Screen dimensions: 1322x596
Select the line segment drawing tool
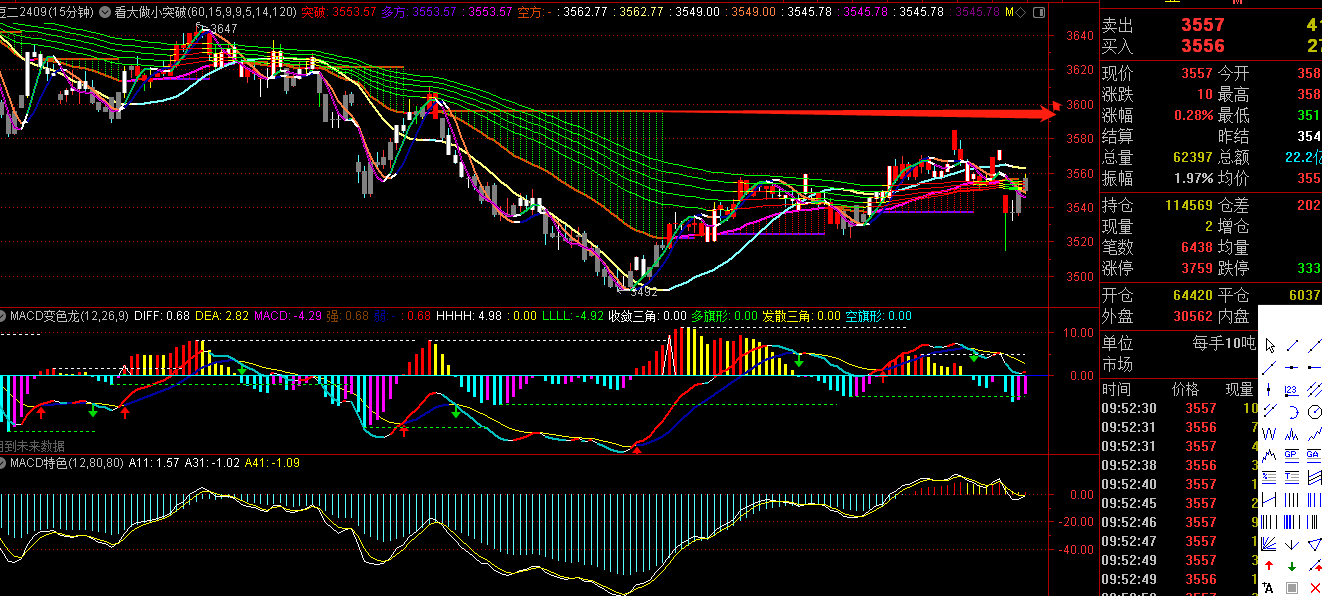(1292, 346)
